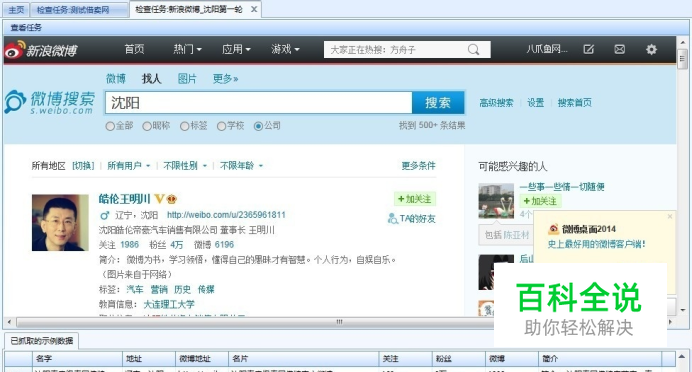Click the top 大家正在热搜 search field
The width and height of the screenshot is (692, 372).
[407, 49]
